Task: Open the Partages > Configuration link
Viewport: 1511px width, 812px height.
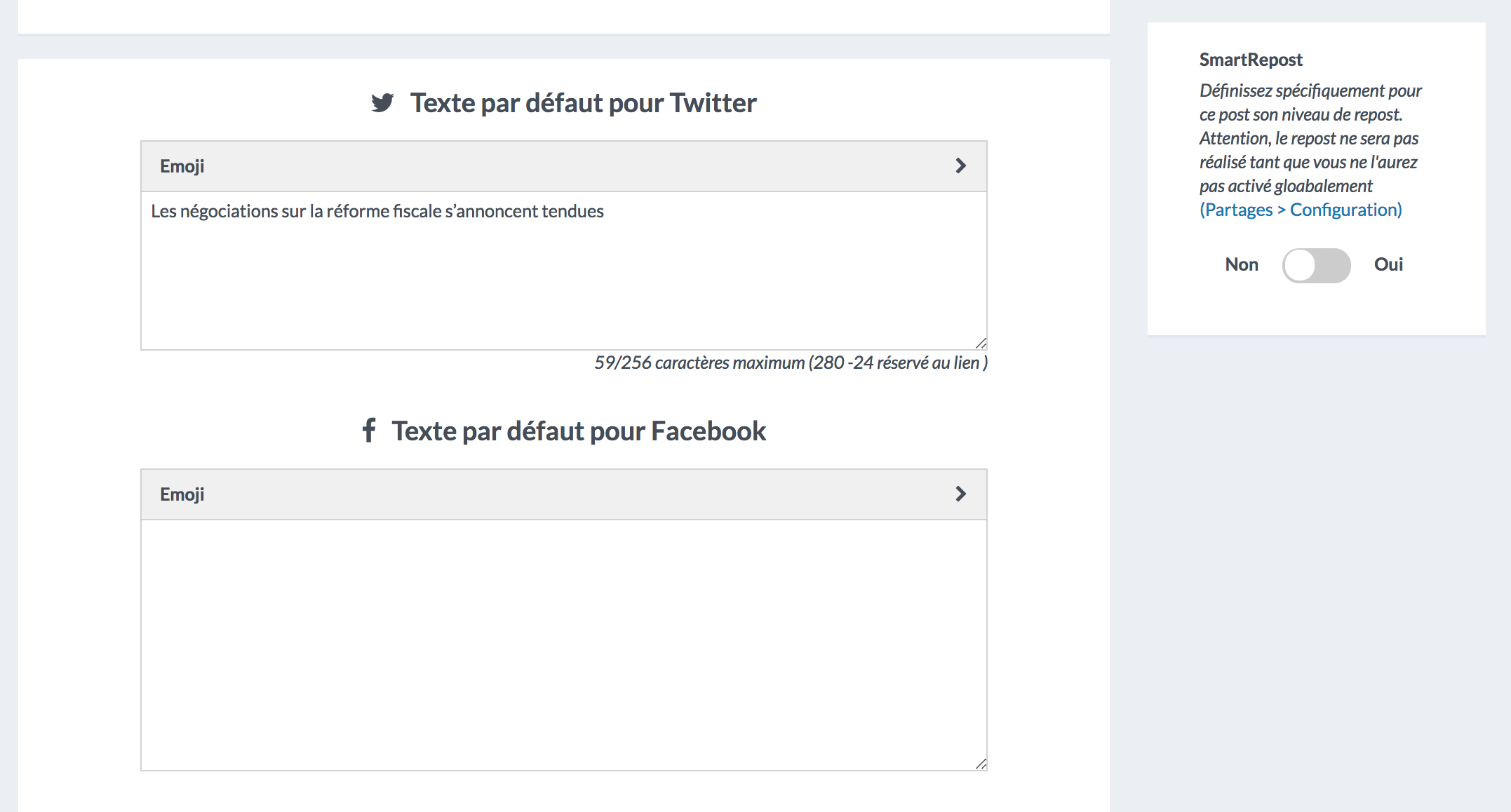Action: tap(1301, 210)
